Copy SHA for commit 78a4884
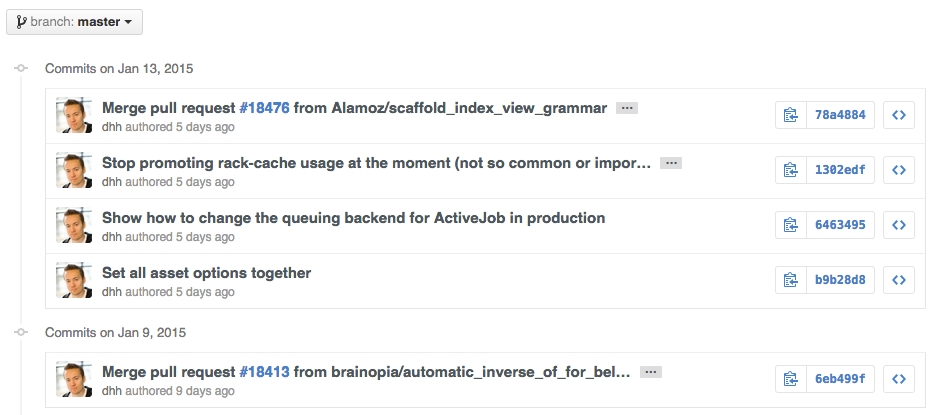 (x=791, y=115)
